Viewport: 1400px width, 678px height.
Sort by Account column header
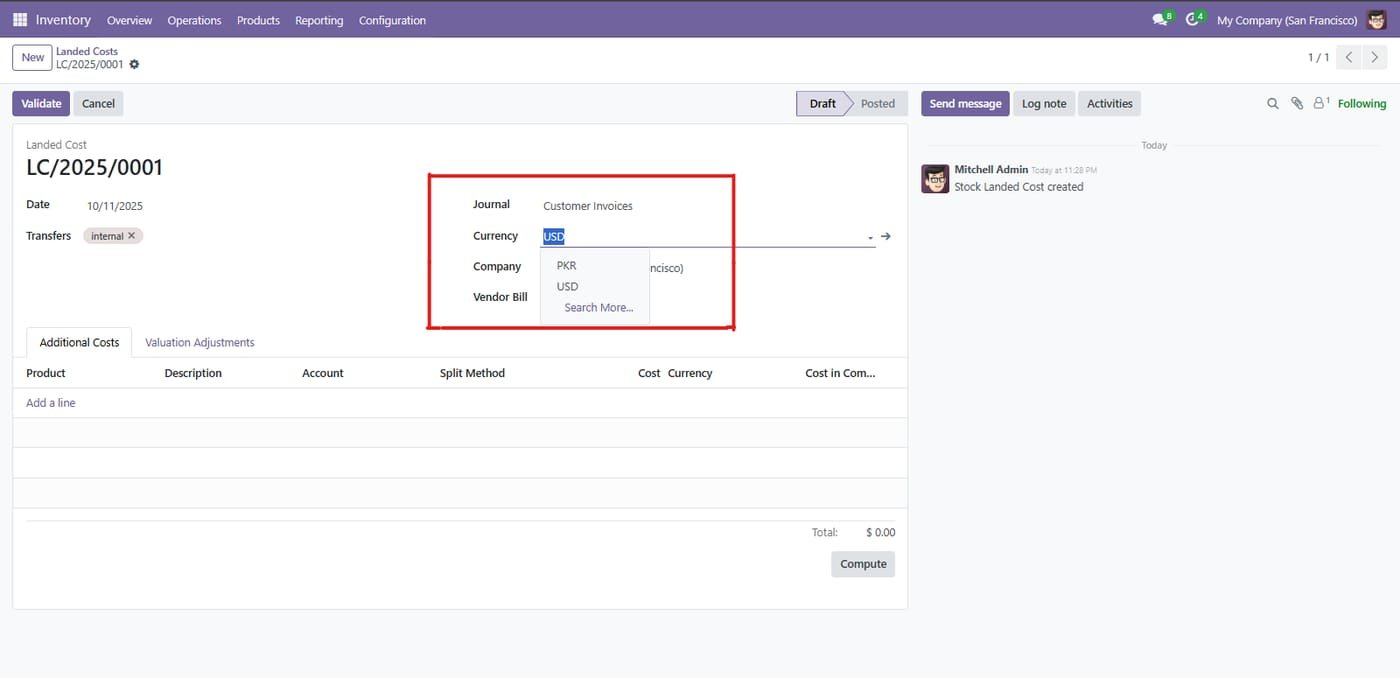(x=323, y=373)
